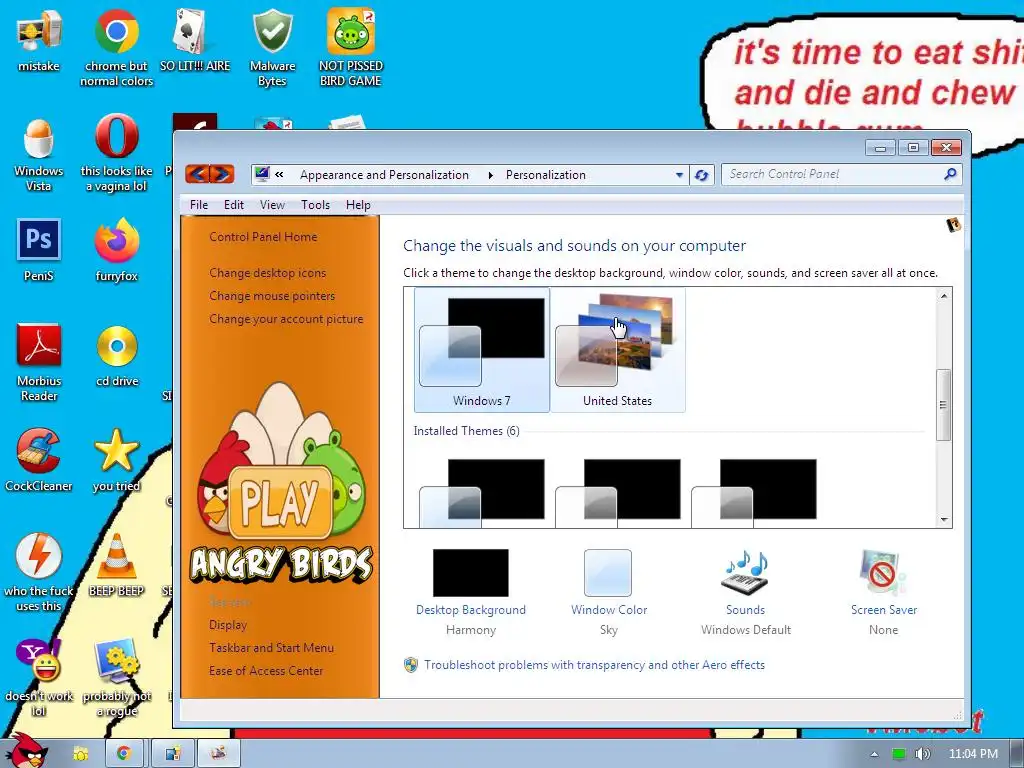Image resolution: width=1024 pixels, height=768 pixels.
Task: Select the Windows 7 theme
Action: tap(482, 350)
